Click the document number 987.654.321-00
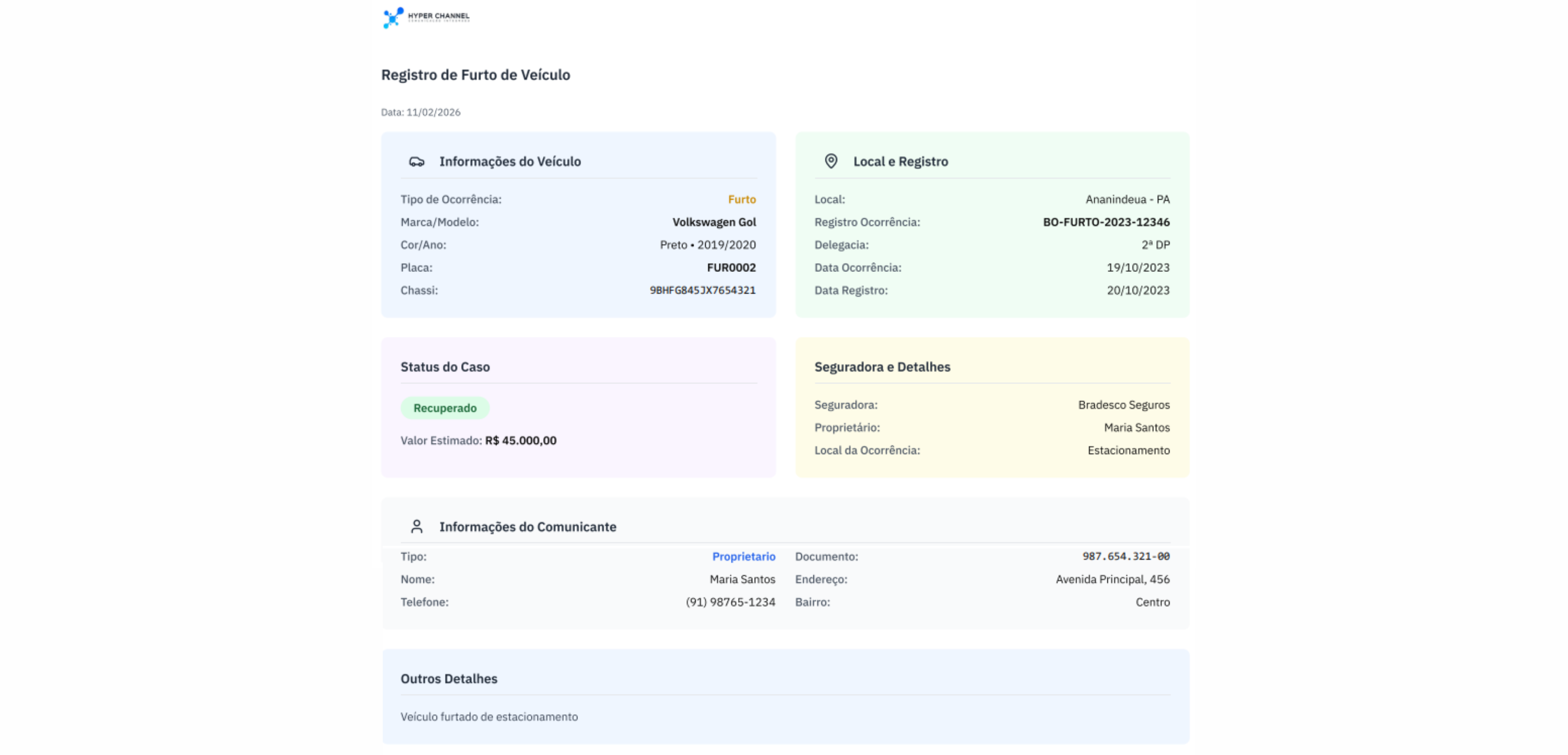1568x755 pixels. point(1125,556)
